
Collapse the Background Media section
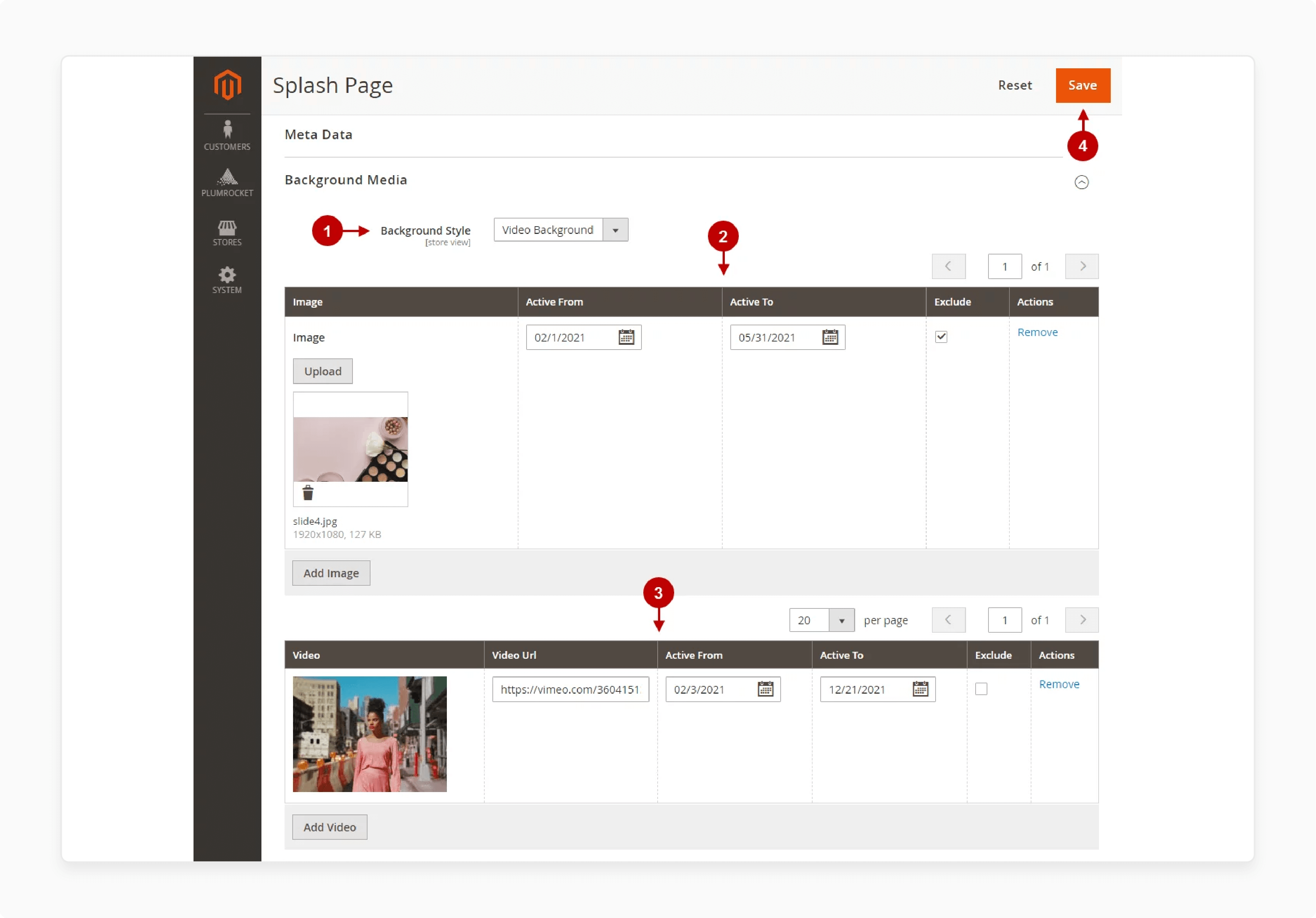[x=1081, y=182]
